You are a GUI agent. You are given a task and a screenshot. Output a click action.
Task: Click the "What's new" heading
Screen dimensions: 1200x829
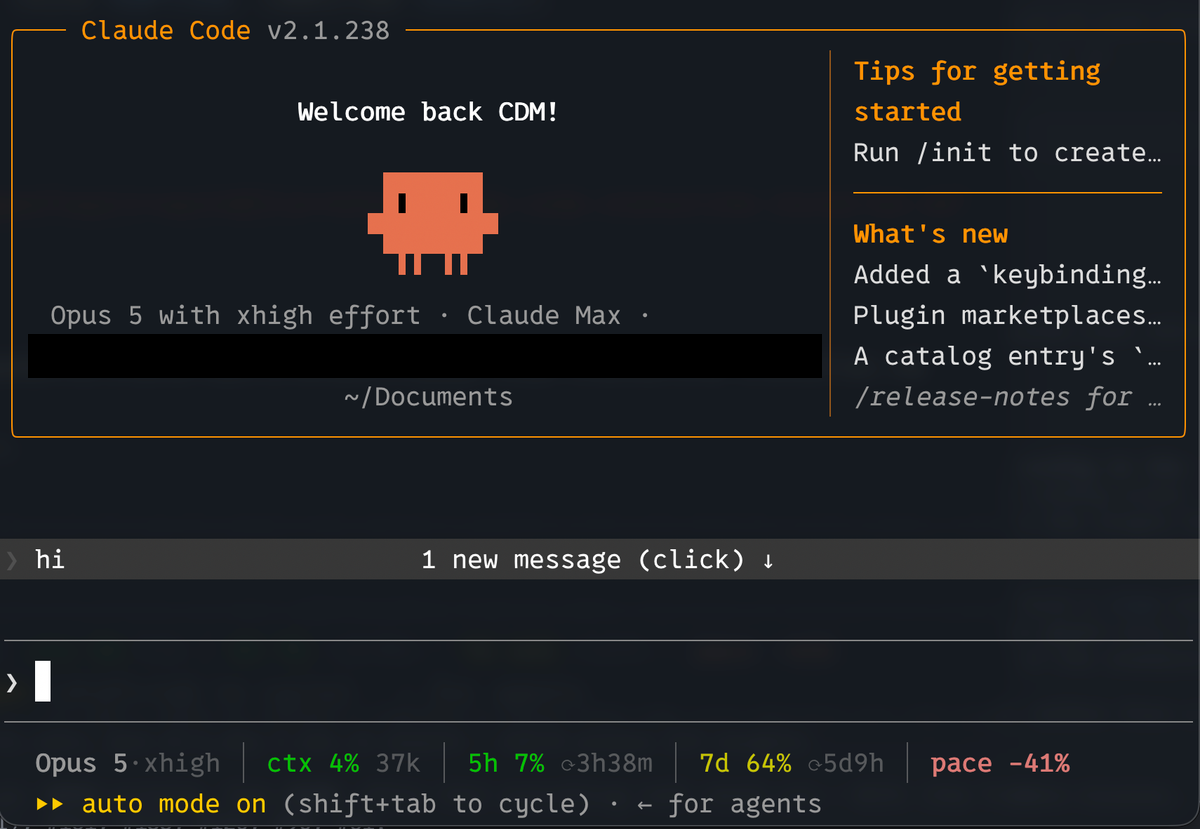pos(931,234)
